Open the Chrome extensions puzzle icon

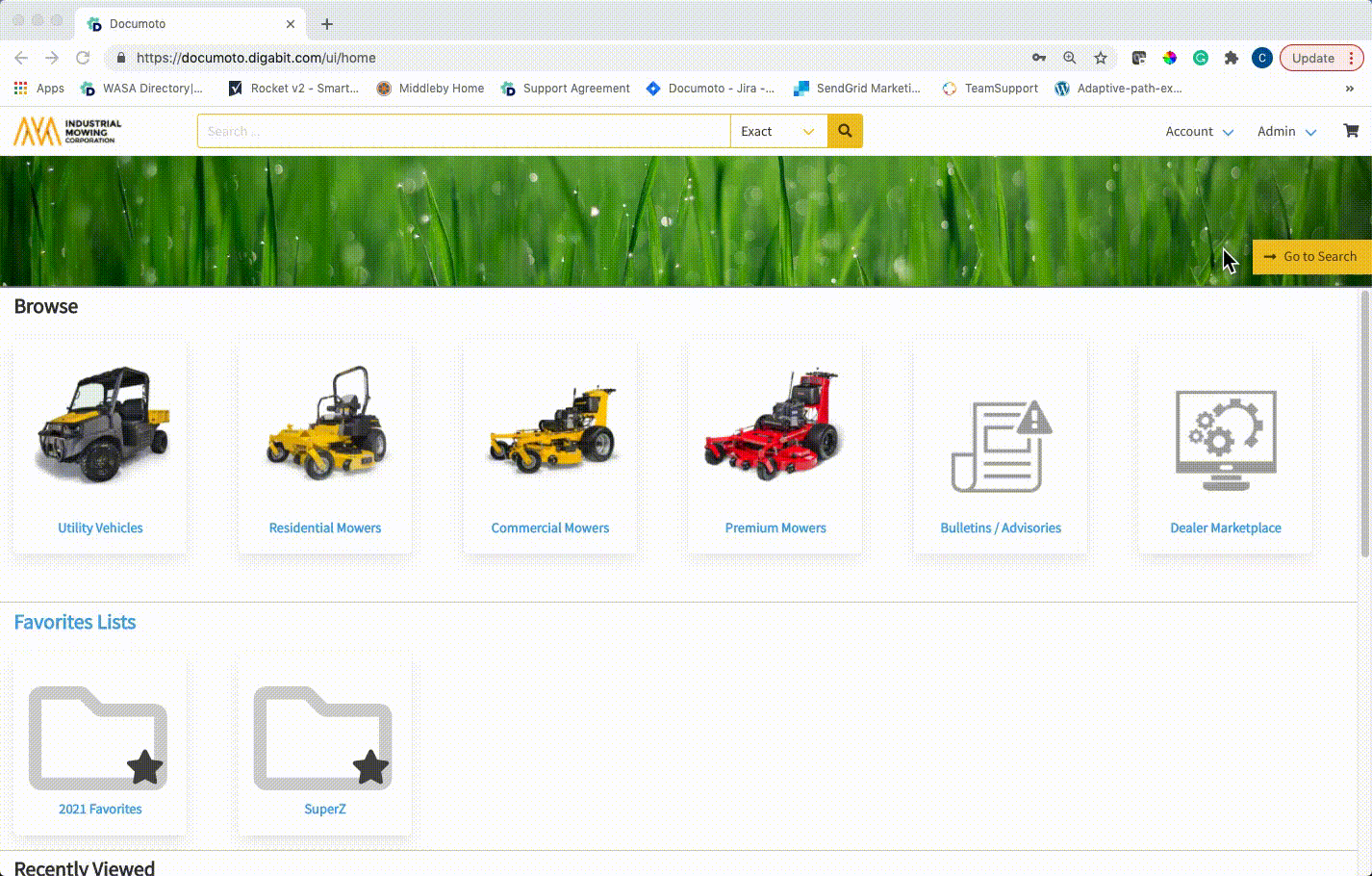1231,58
